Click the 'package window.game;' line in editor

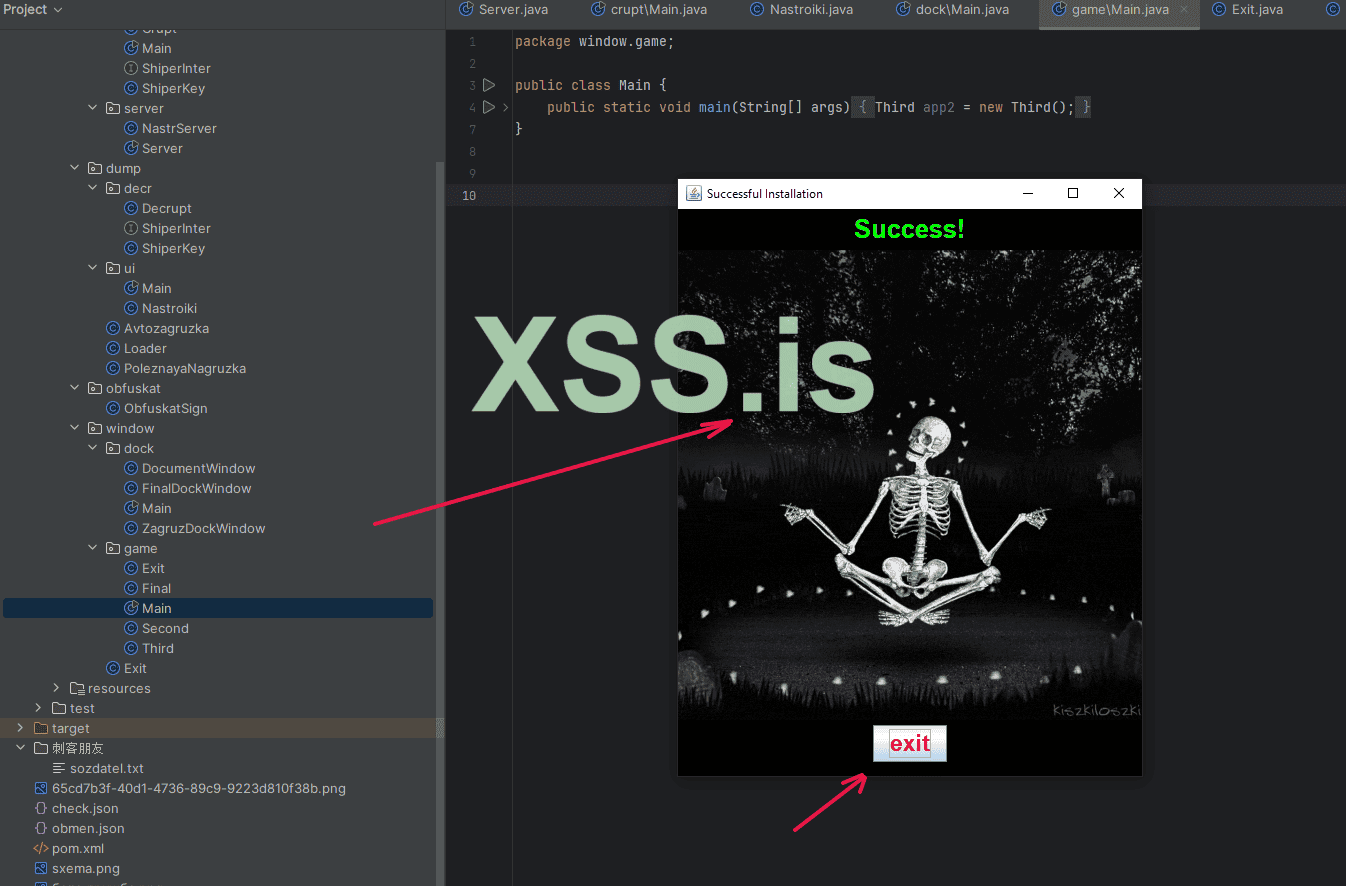(595, 42)
